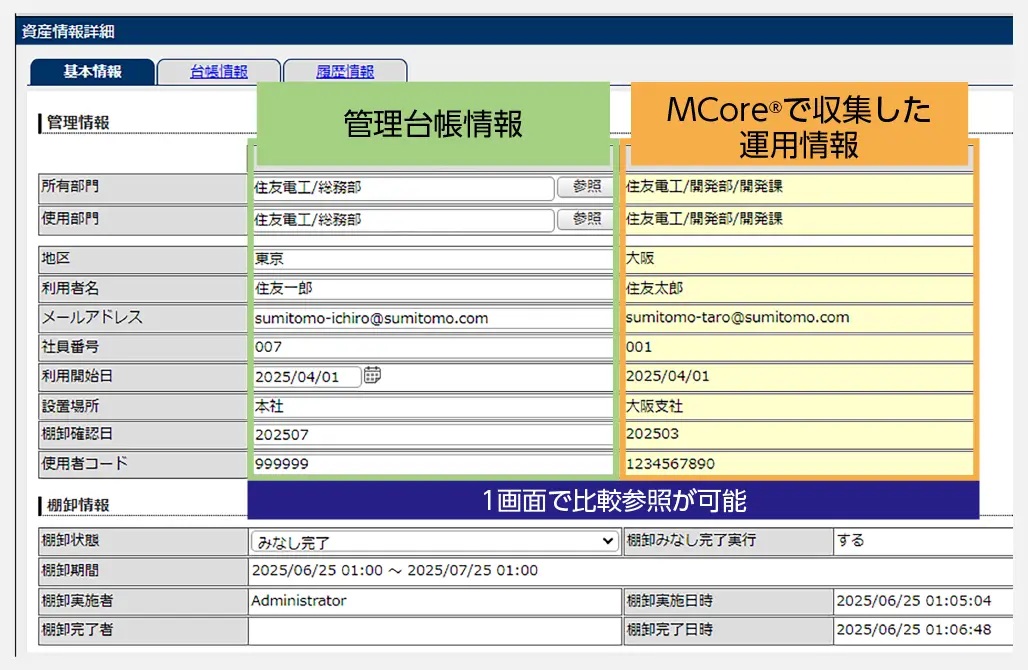Click the 地区 field containing 東京
The width and height of the screenshot is (1028, 670).
pyautogui.click(x=433, y=259)
